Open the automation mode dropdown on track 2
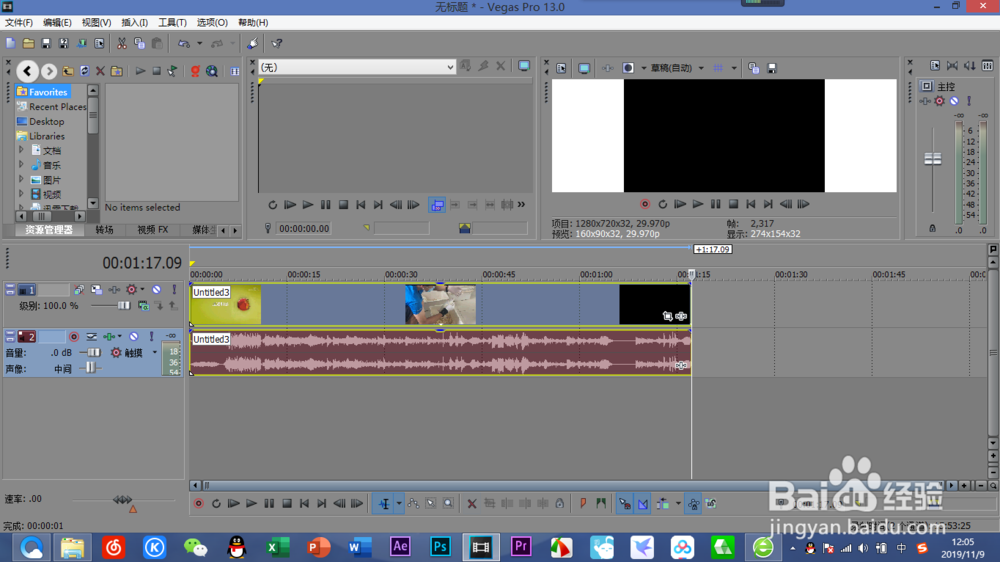This screenshot has width=1000, height=562. (154, 352)
